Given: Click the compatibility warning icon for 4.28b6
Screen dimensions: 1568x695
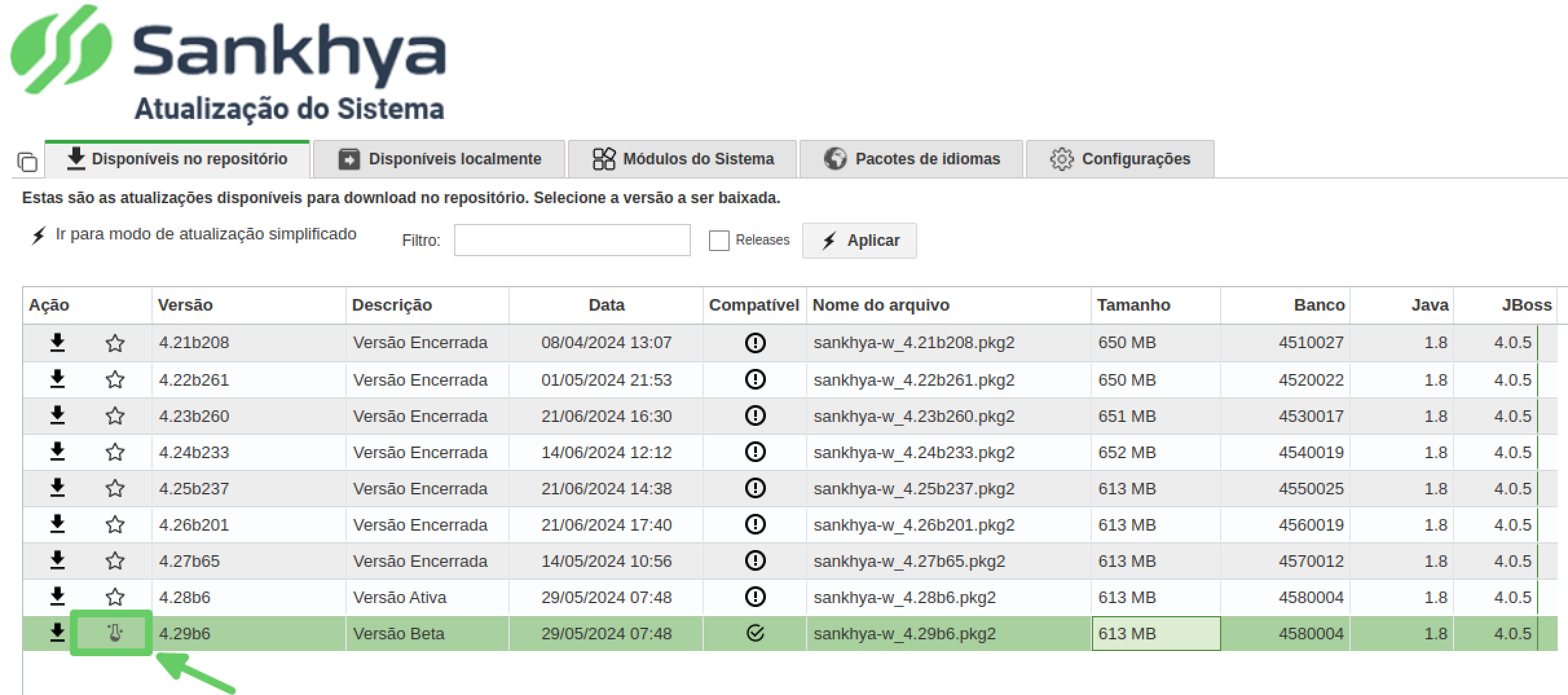Looking at the screenshot, I should click(754, 597).
